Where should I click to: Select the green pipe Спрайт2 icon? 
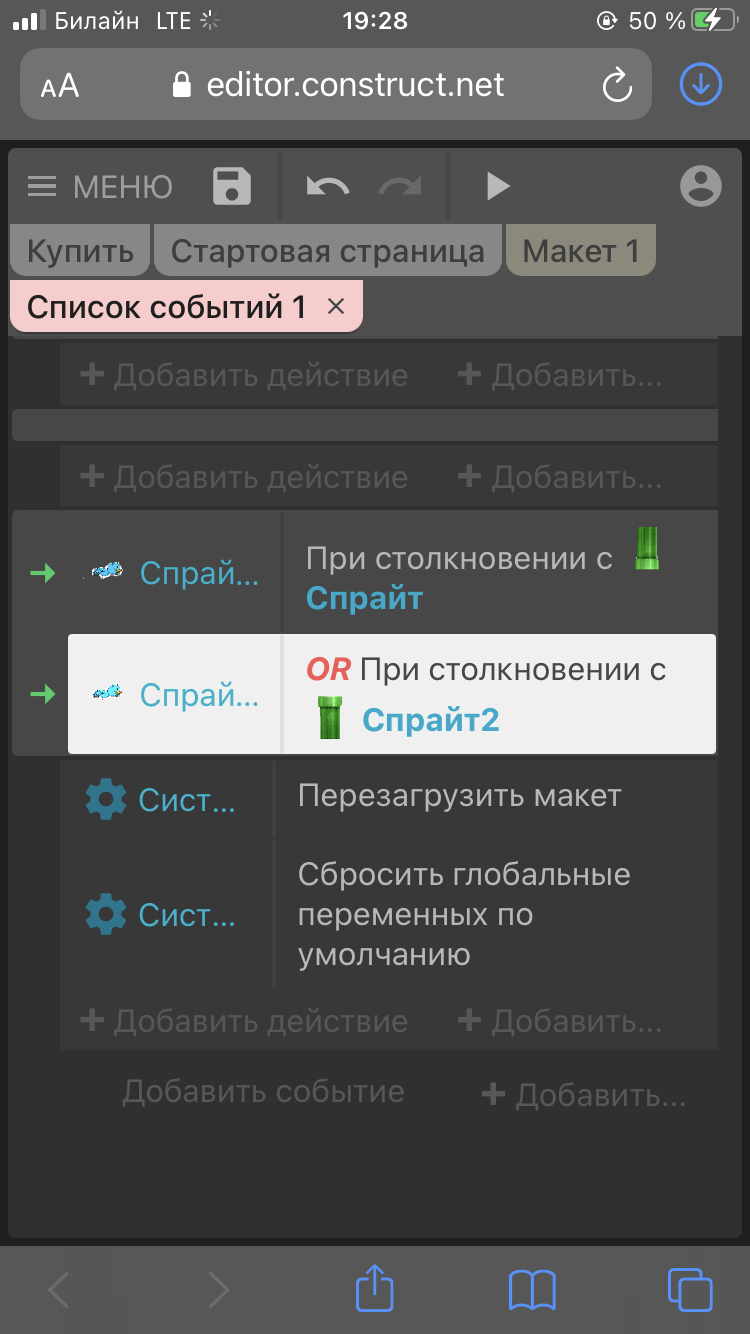coord(329,719)
